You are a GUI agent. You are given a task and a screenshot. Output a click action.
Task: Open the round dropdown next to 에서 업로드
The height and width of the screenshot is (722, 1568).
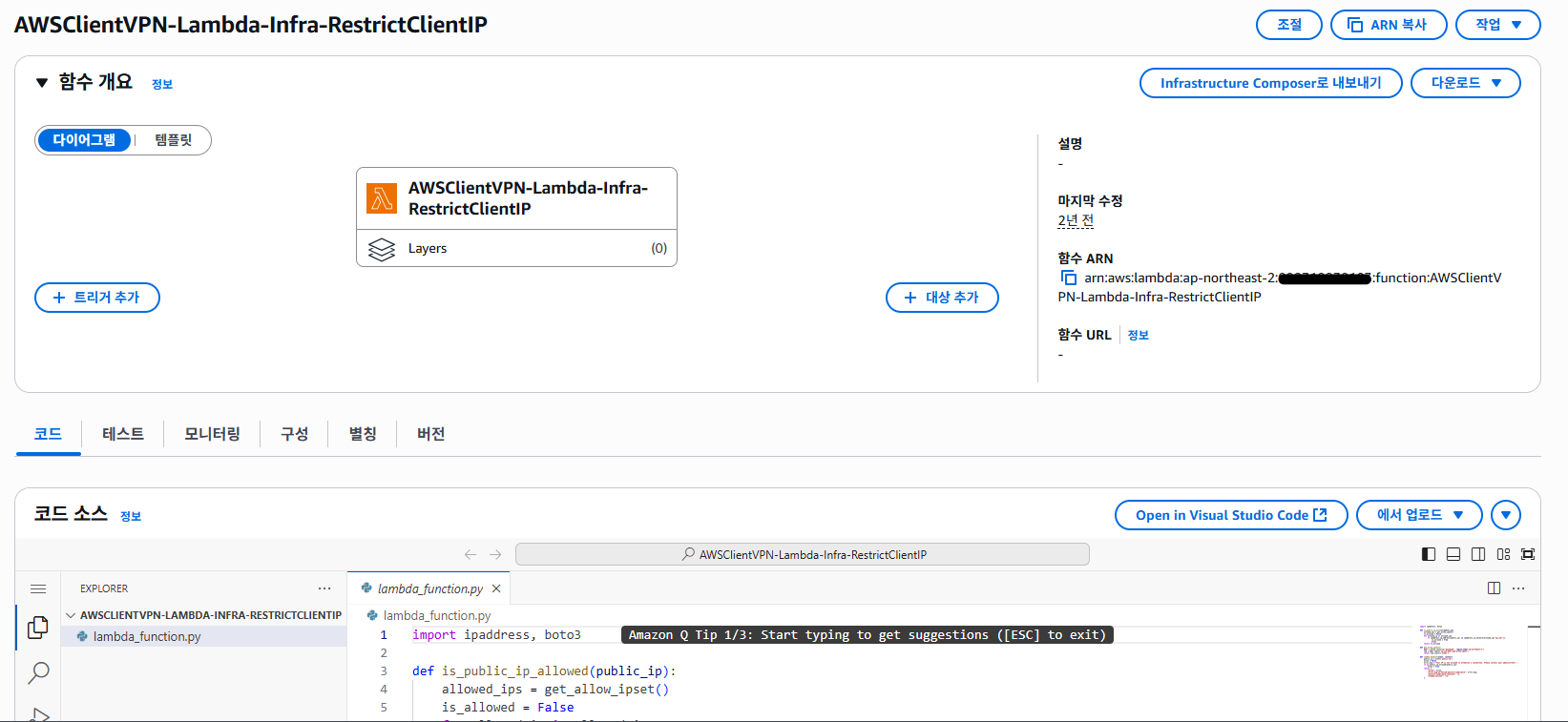[x=1506, y=515]
